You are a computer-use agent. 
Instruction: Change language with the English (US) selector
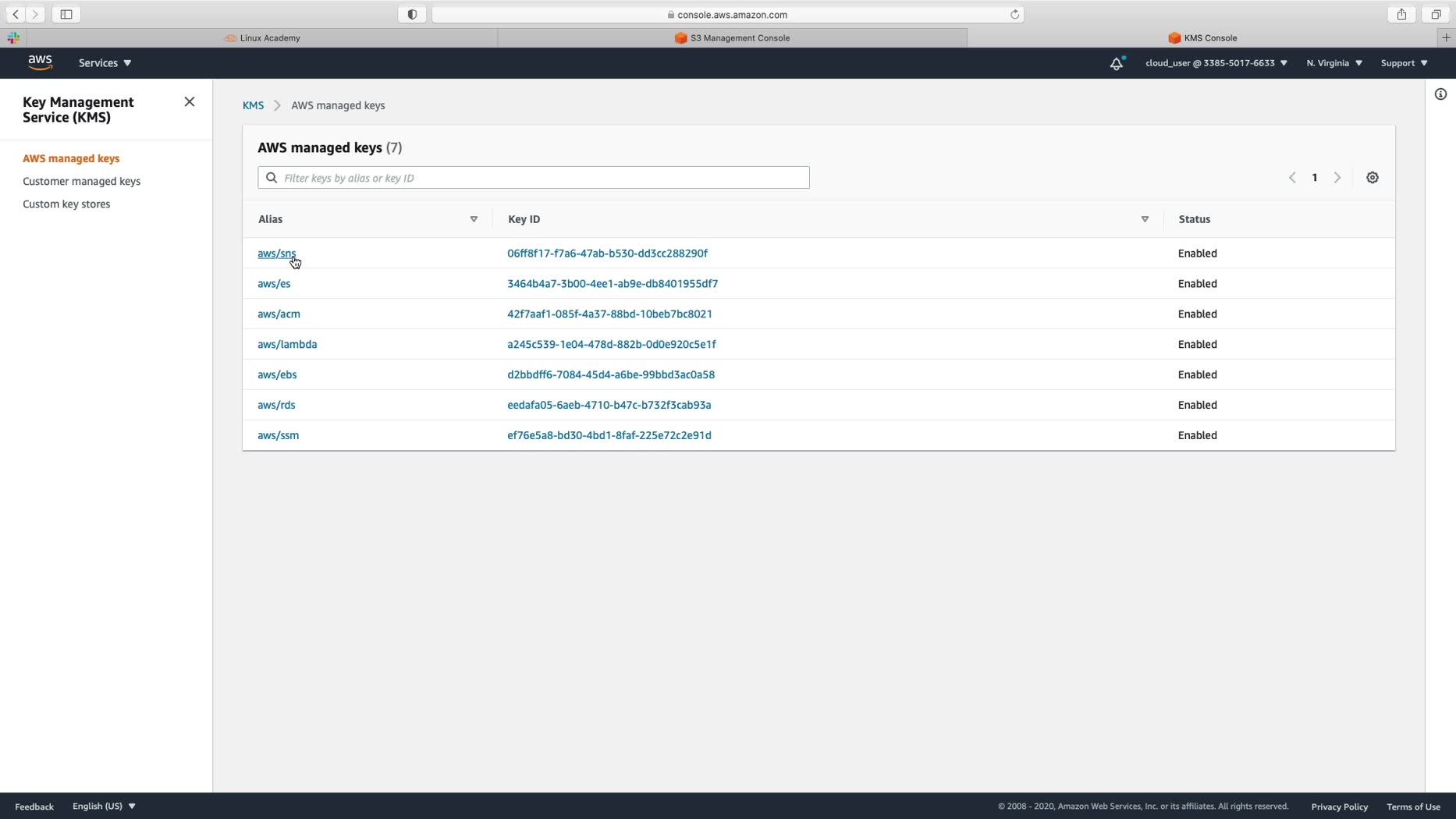click(x=104, y=807)
